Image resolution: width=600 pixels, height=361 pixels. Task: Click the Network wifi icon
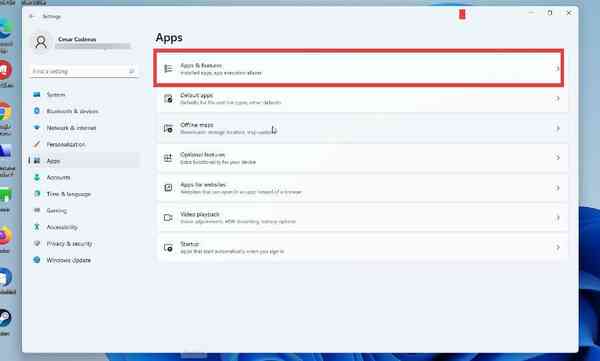coord(37,127)
